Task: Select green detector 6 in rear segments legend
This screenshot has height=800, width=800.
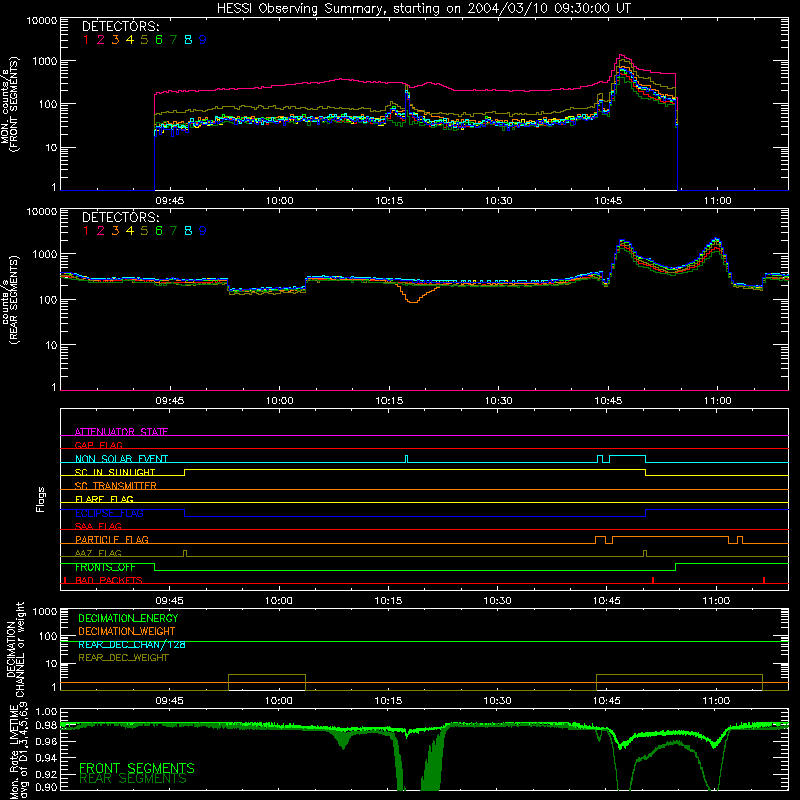Action: [x=159, y=231]
